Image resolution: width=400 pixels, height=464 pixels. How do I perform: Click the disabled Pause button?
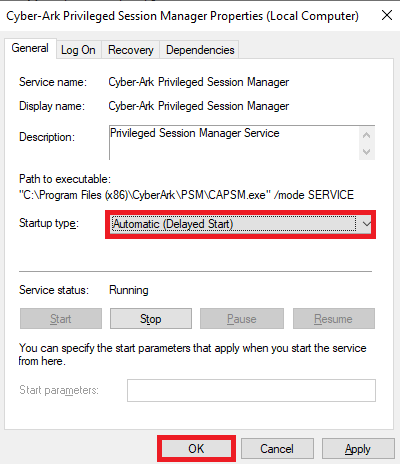pos(242,319)
